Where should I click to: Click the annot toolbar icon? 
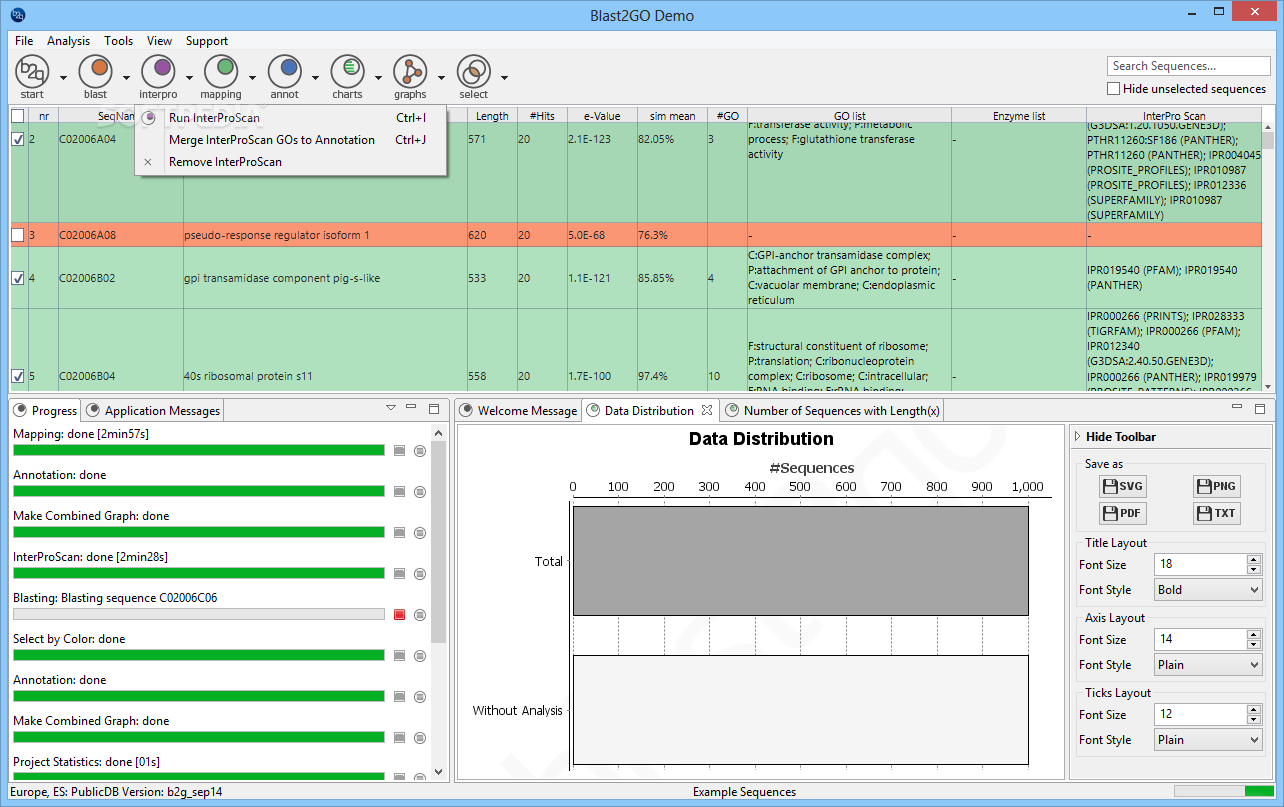[284, 71]
